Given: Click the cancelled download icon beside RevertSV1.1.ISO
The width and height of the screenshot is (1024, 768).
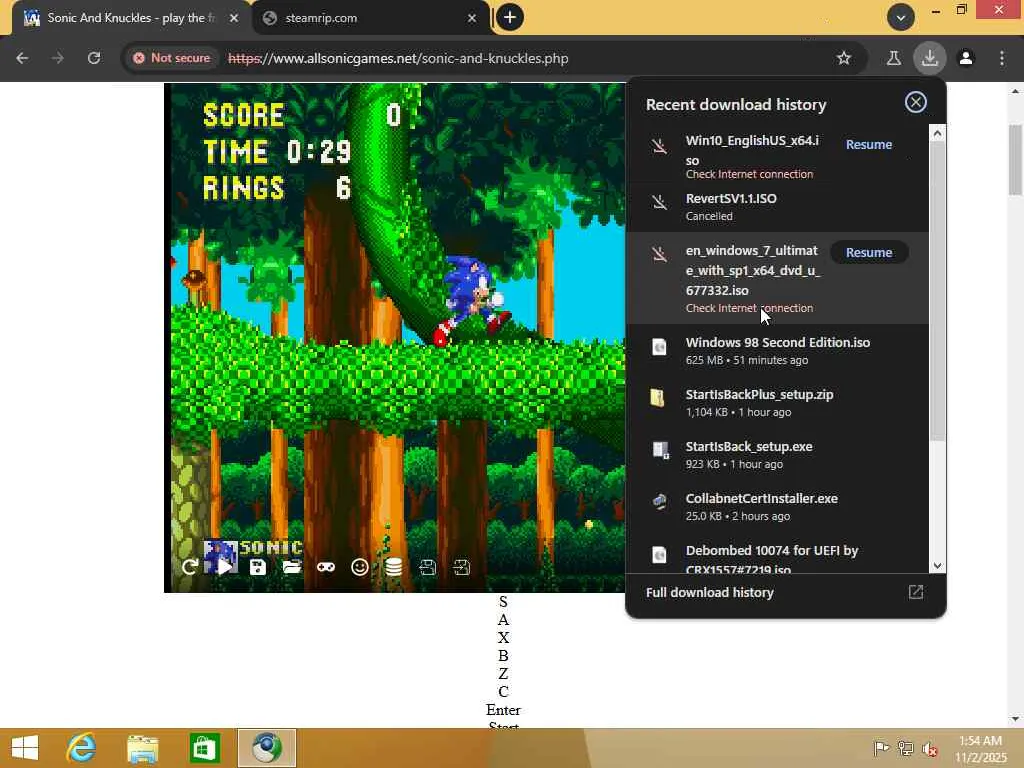Looking at the screenshot, I should coord(660,202).
